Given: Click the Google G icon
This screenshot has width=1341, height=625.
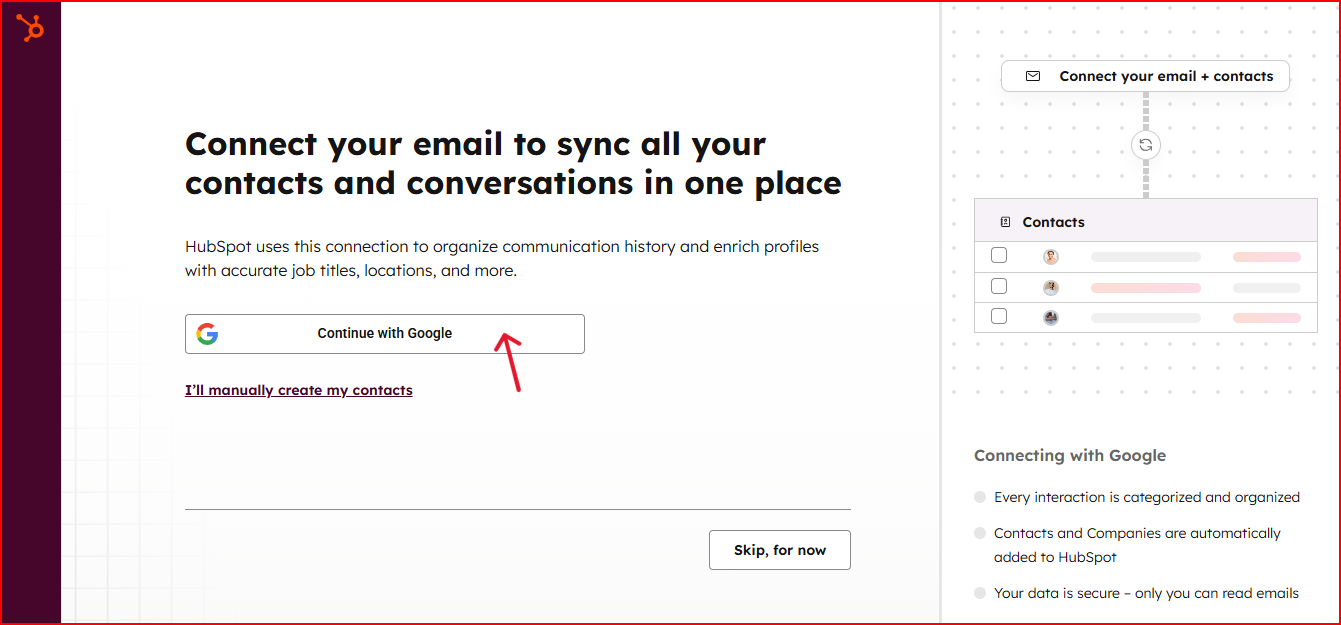Looking at the screenshot, I should [x=207, y=333].
